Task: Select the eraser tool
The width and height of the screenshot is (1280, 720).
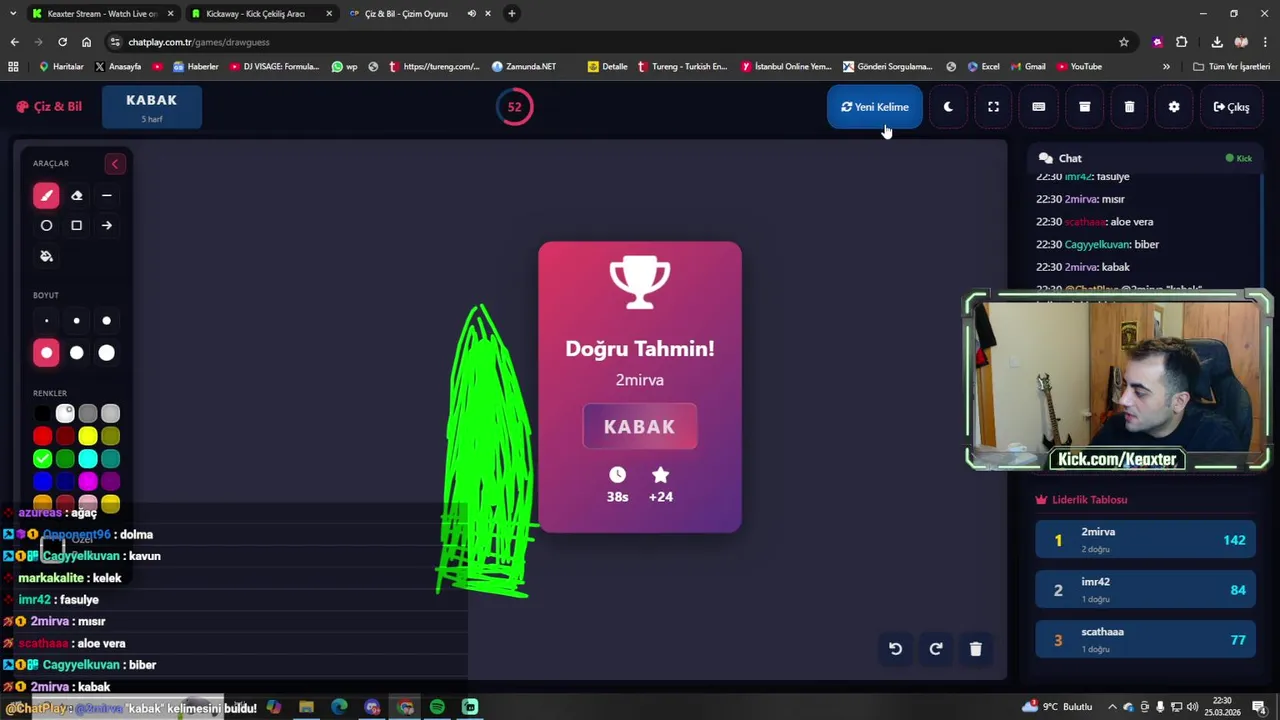Action: click(76, 196)
